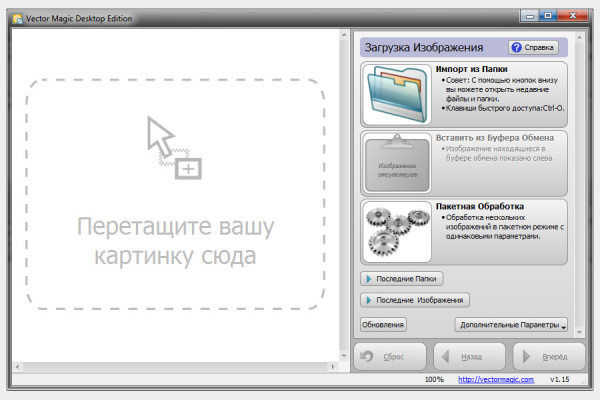Image resolution: width=600 pixels, height=400 pixels.
Task: Click the right panel scroll-down arrow
Action: click(x=579, y=333)
